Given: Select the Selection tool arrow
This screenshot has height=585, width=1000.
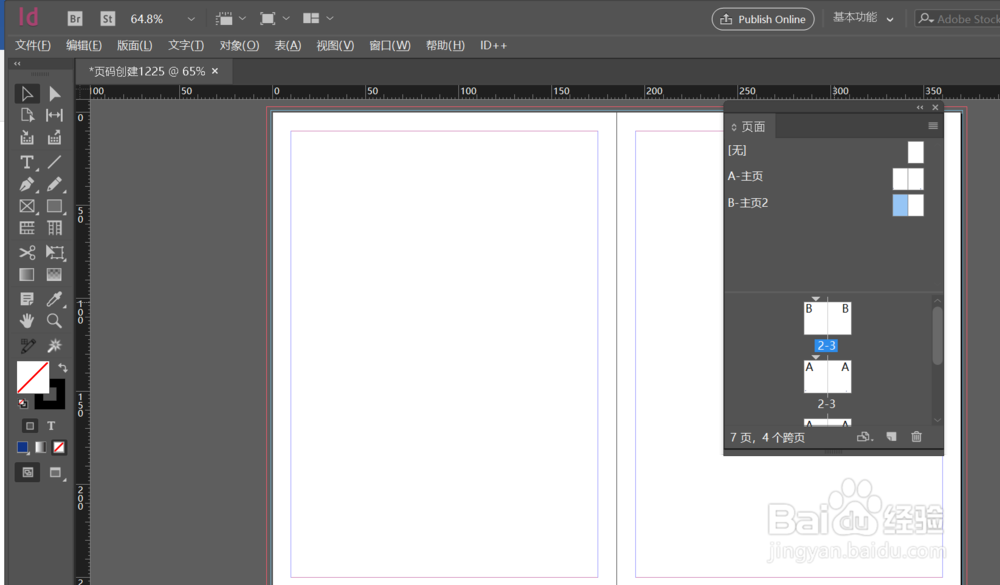Looking at the screenshot, I should (x=27, y=94).
